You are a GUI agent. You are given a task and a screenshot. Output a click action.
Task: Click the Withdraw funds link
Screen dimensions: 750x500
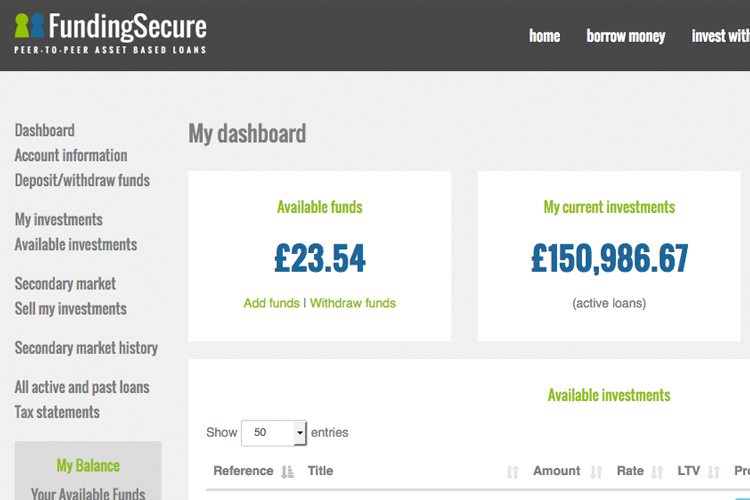(x=353, y=303)
